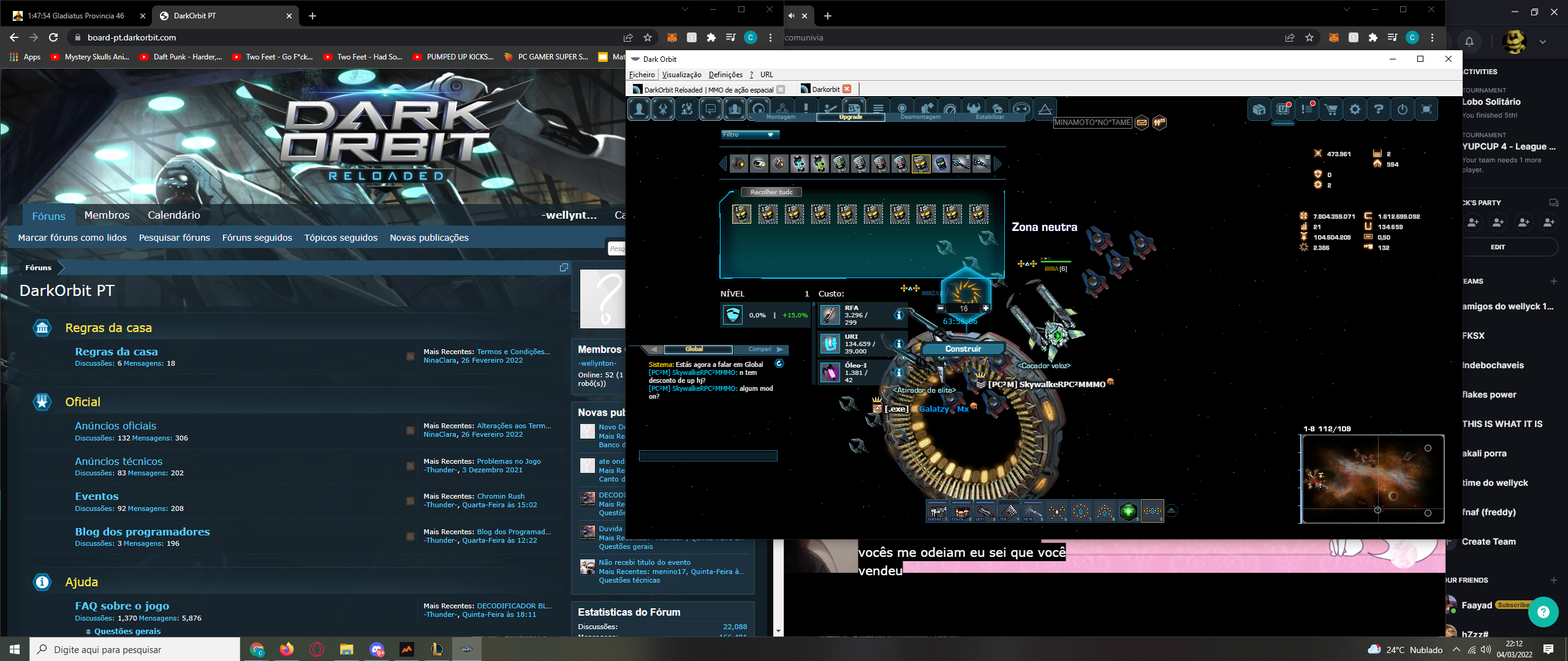Open the Anúncios oficiais forum link
Image resolution: width=1568 pixels, height=661 pixels.
(115, 426)
